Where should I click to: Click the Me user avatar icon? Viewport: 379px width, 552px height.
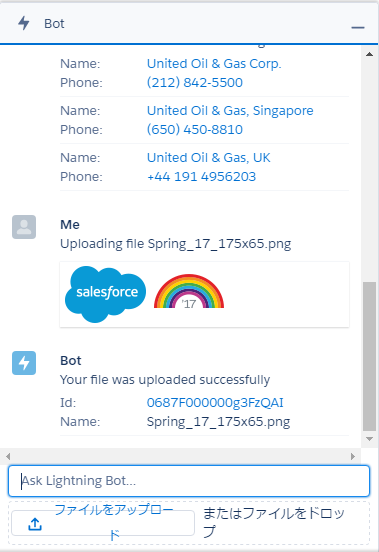pyautogui.click(x=24, y=227)
